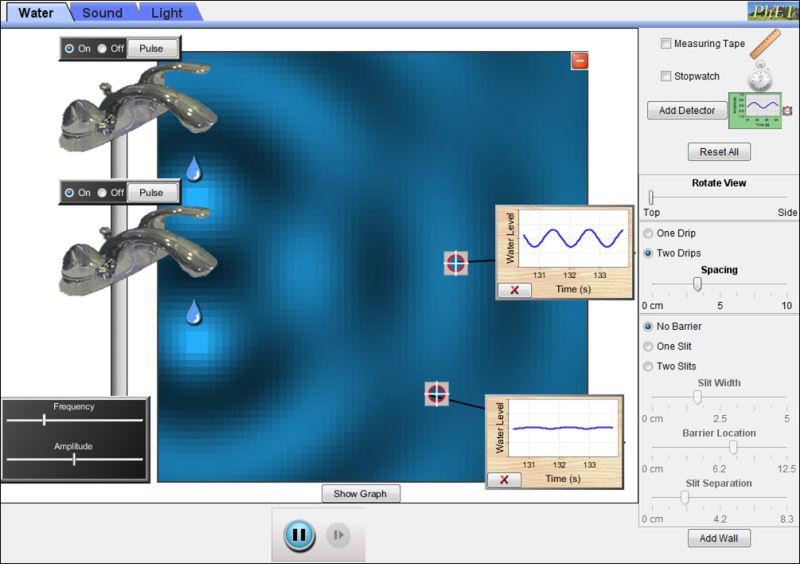Click the Add Detector button
Image resolution: width=800 pixels, height=564 pixels.
pos(687,110)
